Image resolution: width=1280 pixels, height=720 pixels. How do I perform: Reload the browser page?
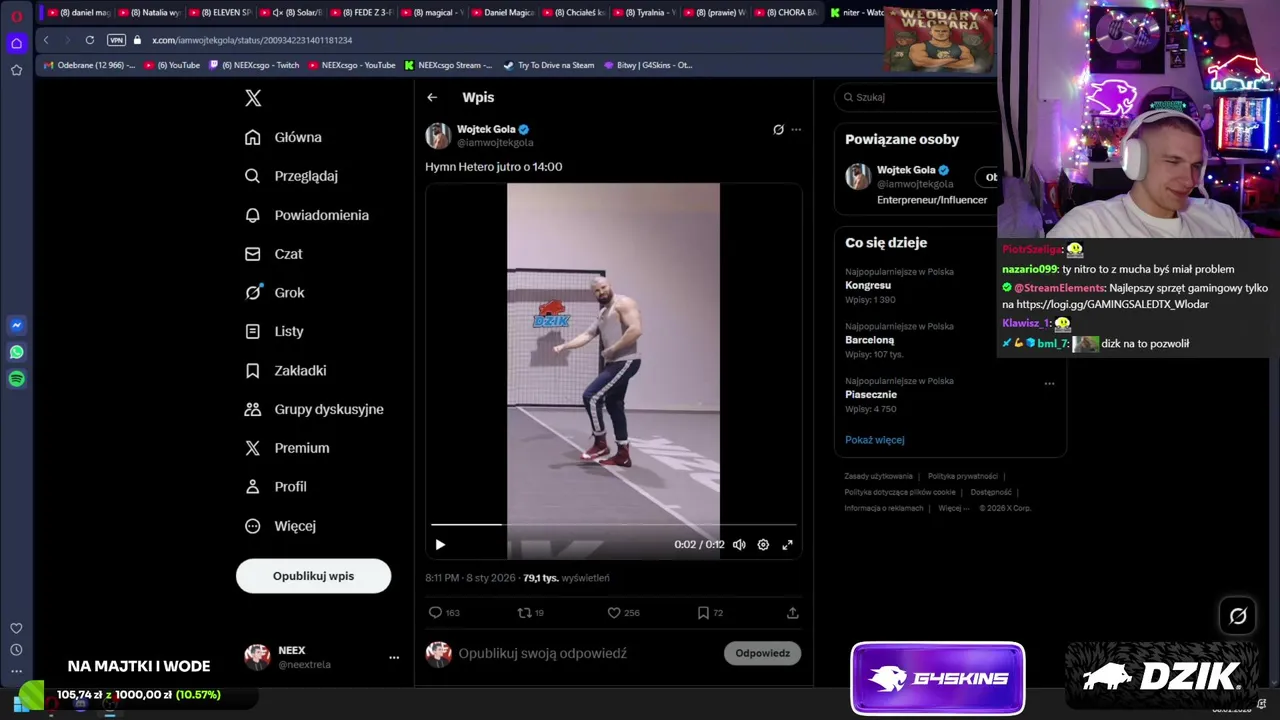(90, 40)
